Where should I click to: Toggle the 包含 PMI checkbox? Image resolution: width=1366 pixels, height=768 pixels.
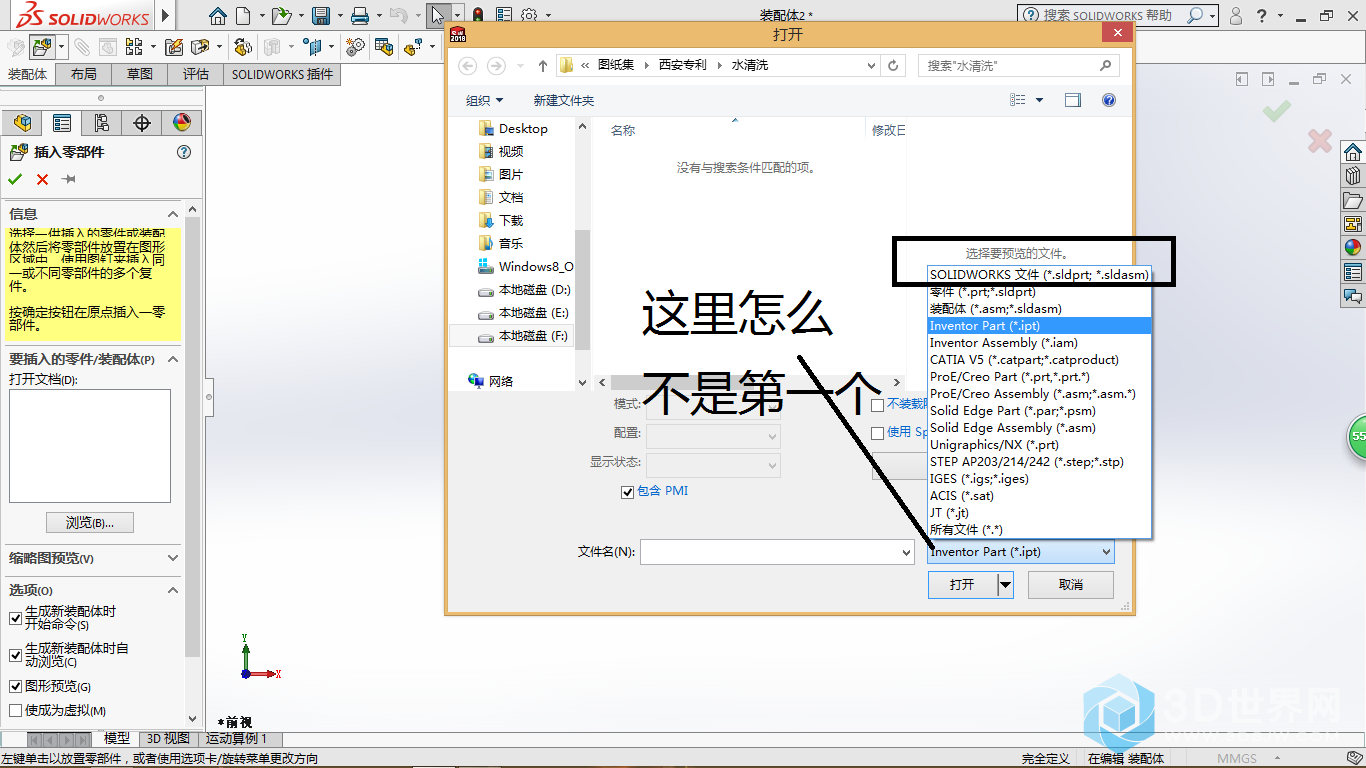click(x=627, y=492)
